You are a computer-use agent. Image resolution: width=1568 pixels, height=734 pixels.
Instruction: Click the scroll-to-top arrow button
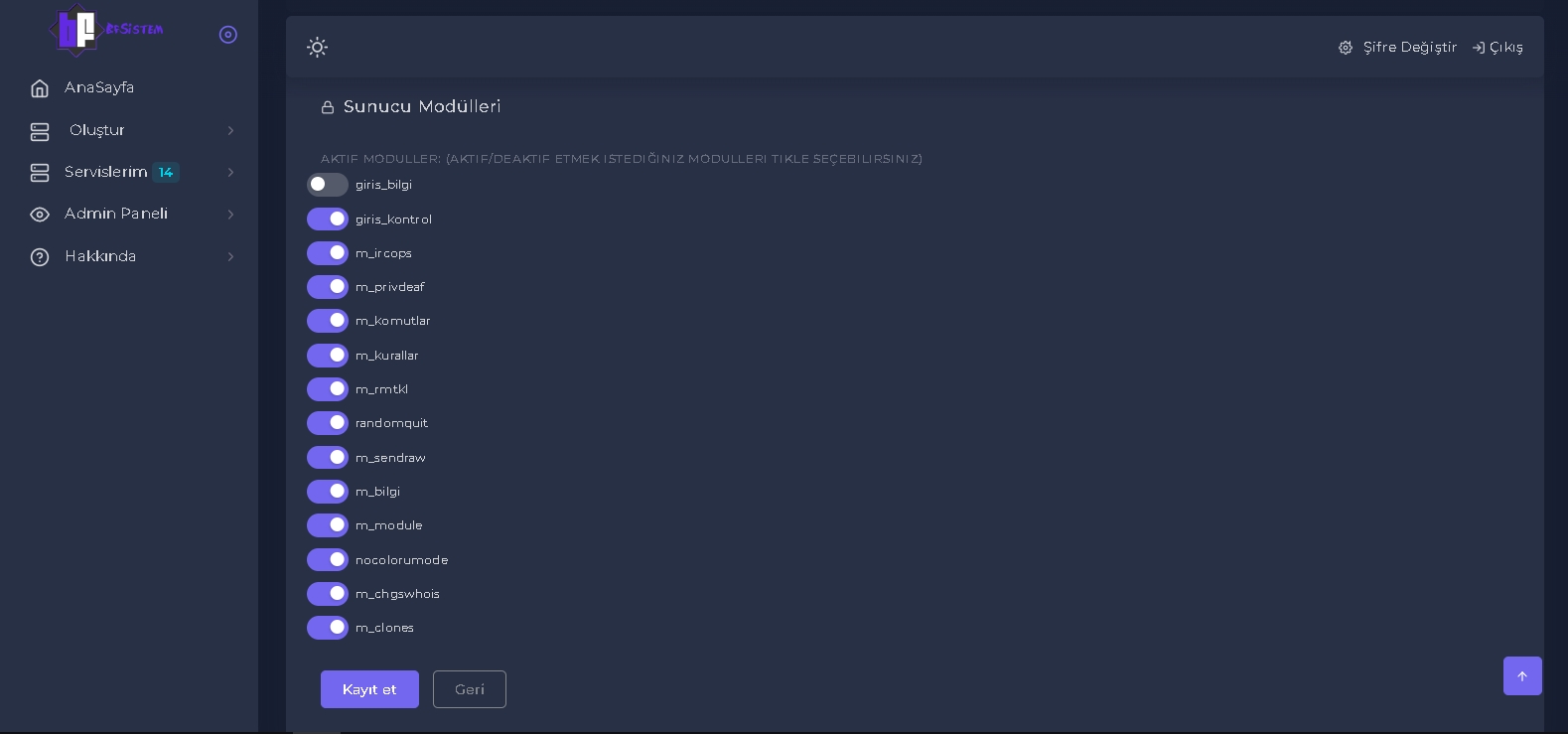[1522, 676]
